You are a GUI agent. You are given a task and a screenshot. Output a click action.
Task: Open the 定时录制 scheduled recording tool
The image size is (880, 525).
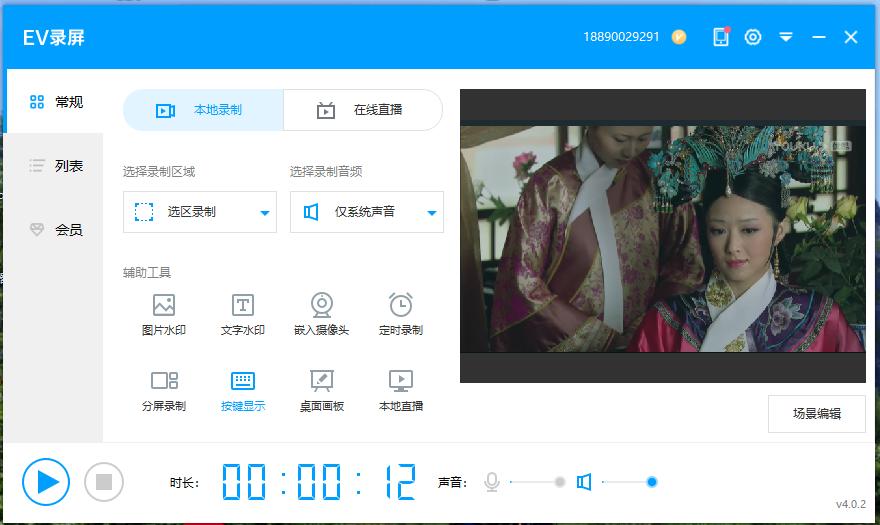pos(401,315)
